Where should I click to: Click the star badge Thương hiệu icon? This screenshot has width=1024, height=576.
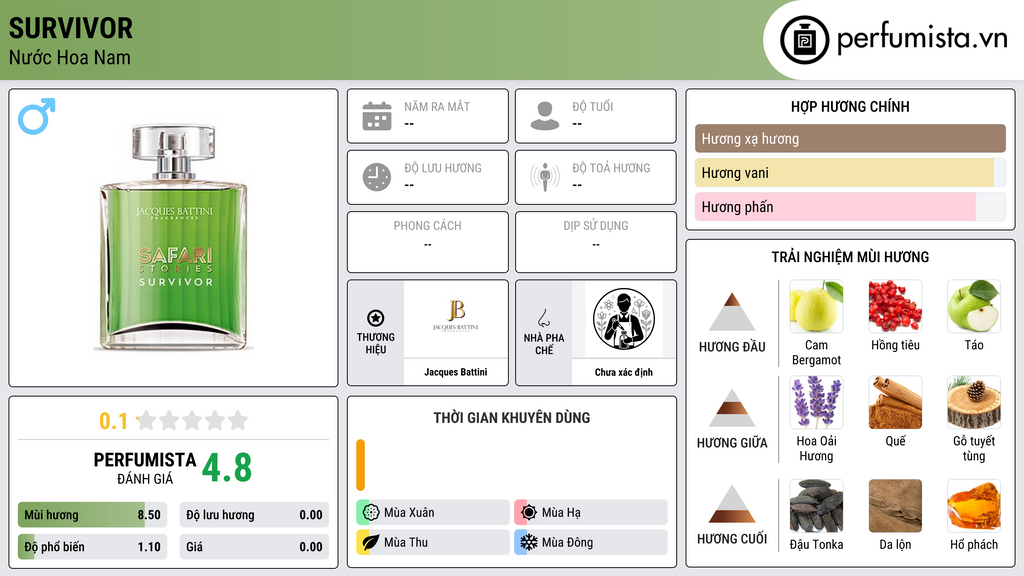coord(376,318)
